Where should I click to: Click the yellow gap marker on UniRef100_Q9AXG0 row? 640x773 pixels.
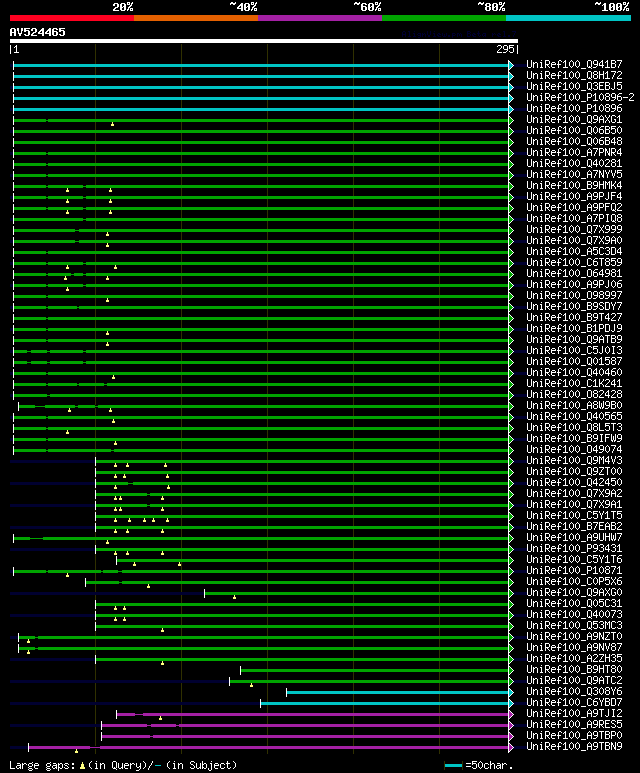tap(234, 597)
